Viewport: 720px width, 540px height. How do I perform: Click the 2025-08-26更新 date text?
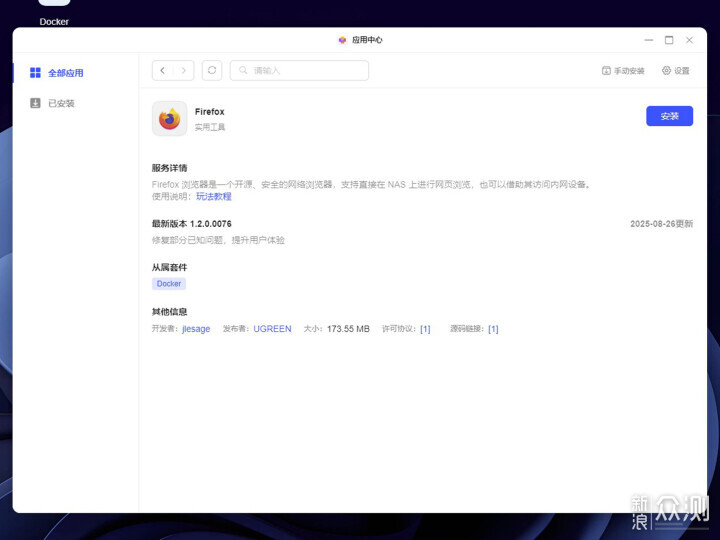(x=661, y=224)
